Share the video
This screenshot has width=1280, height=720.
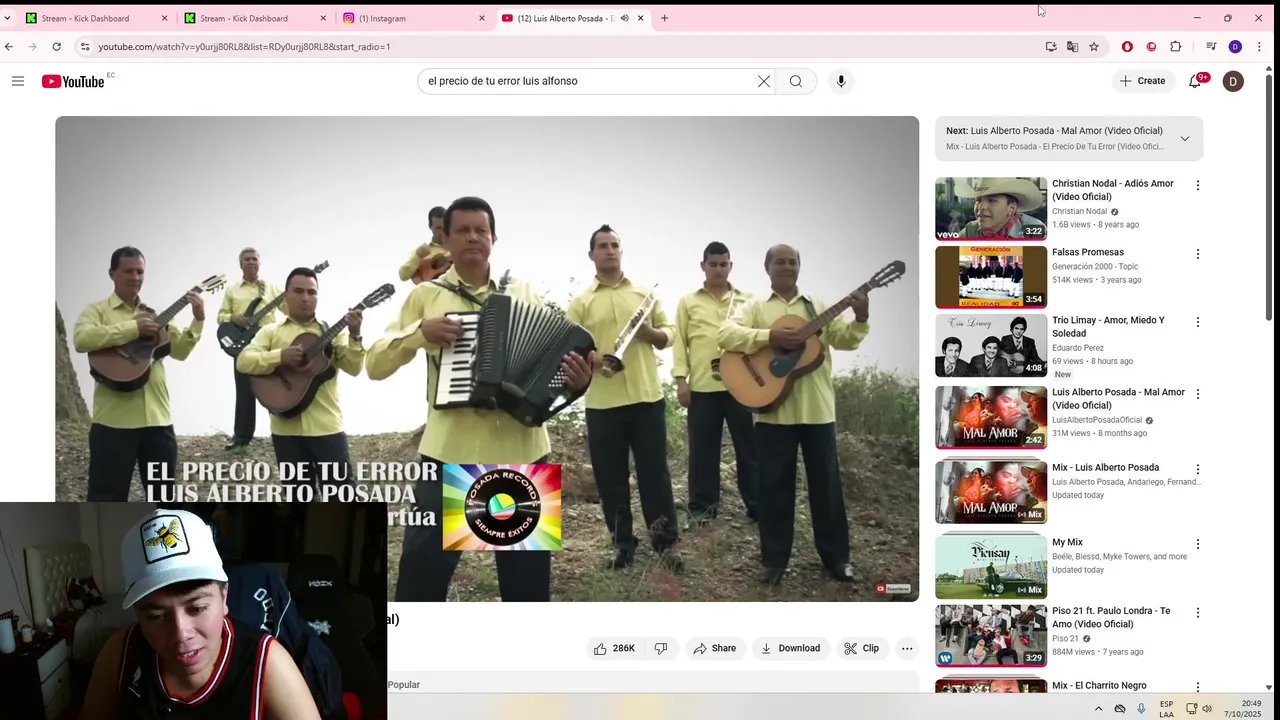(x=714, y=648)
